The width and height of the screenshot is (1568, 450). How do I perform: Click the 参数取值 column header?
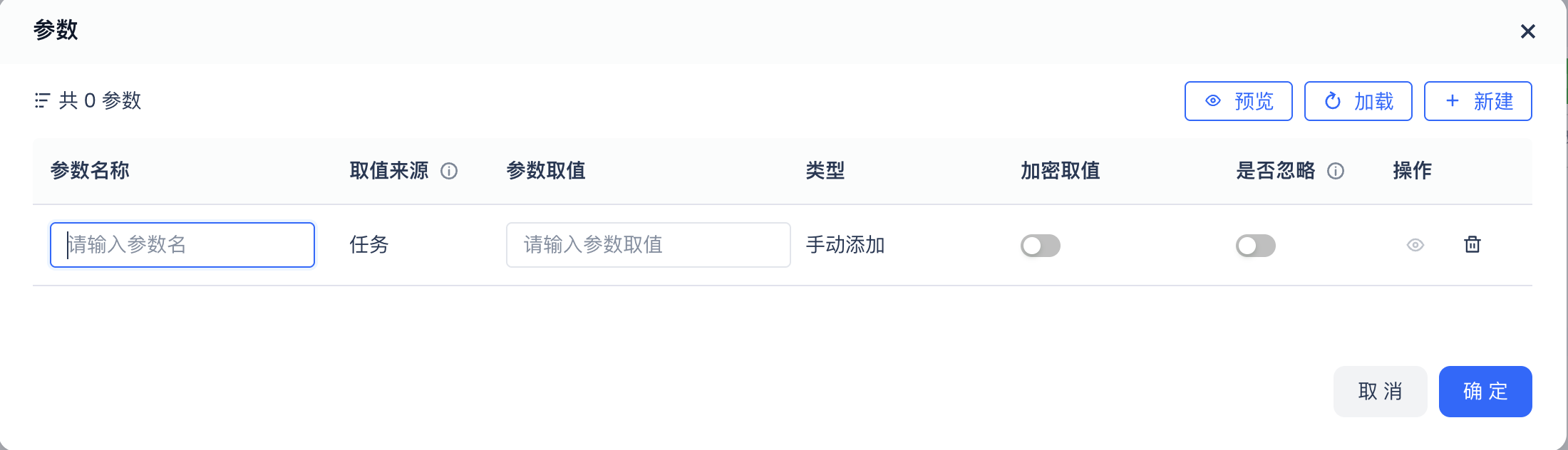(546, 171)
